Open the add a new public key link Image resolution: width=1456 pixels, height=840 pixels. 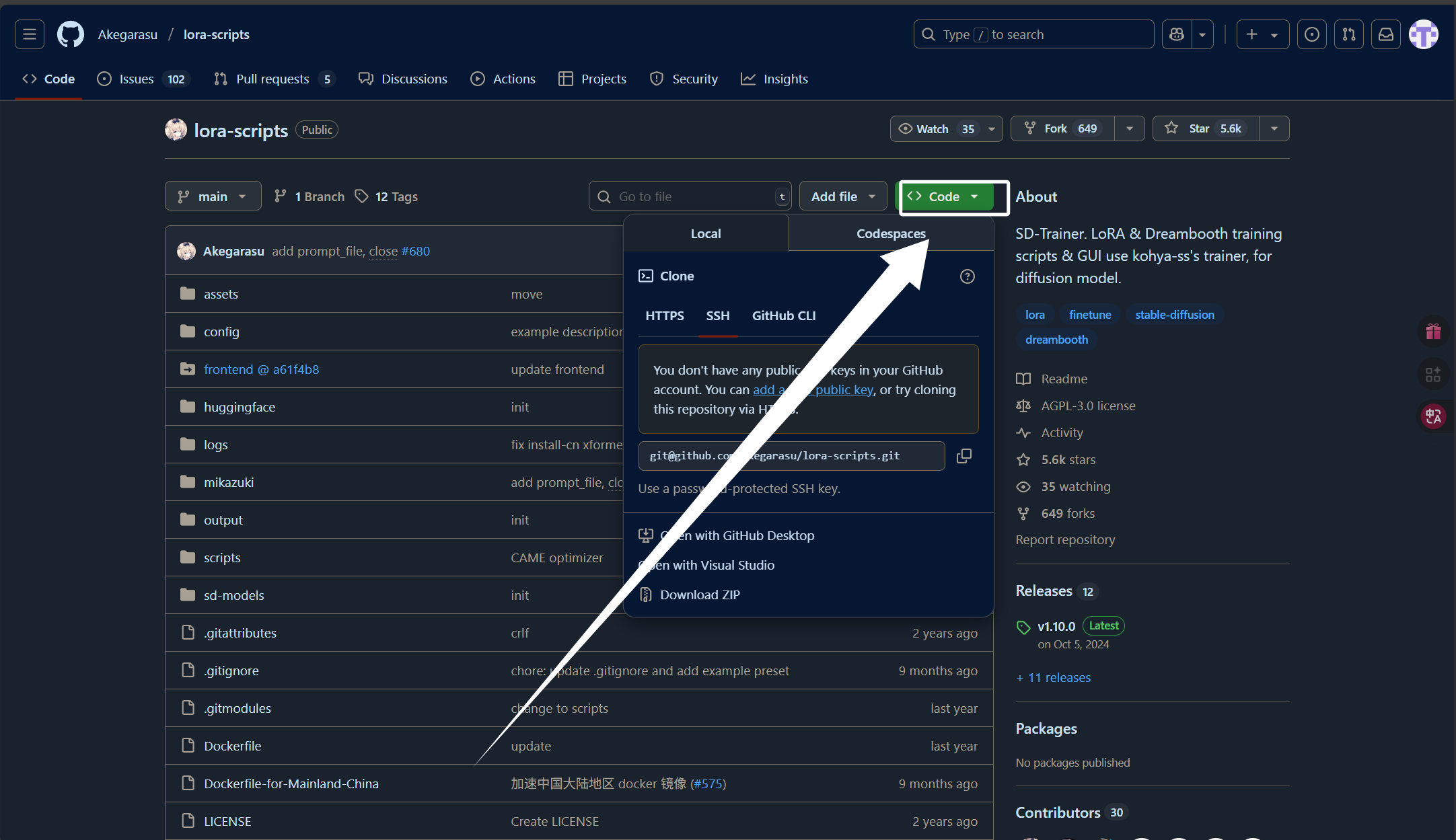[813, 389]
